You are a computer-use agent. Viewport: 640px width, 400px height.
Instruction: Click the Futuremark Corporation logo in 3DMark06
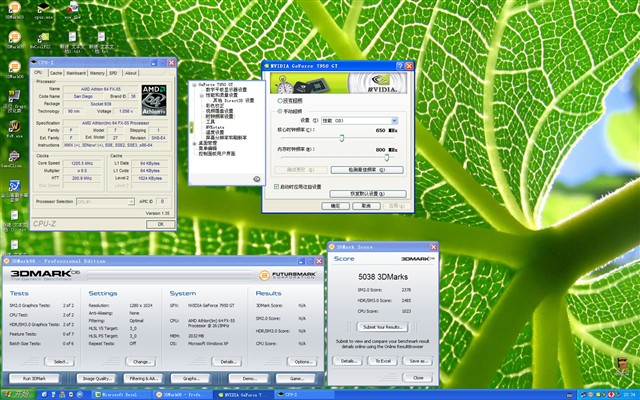coord(287,275)
